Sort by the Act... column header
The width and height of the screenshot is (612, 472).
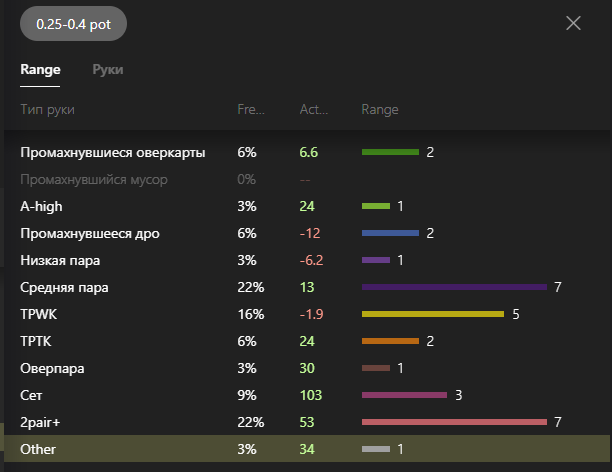(313, 109)
